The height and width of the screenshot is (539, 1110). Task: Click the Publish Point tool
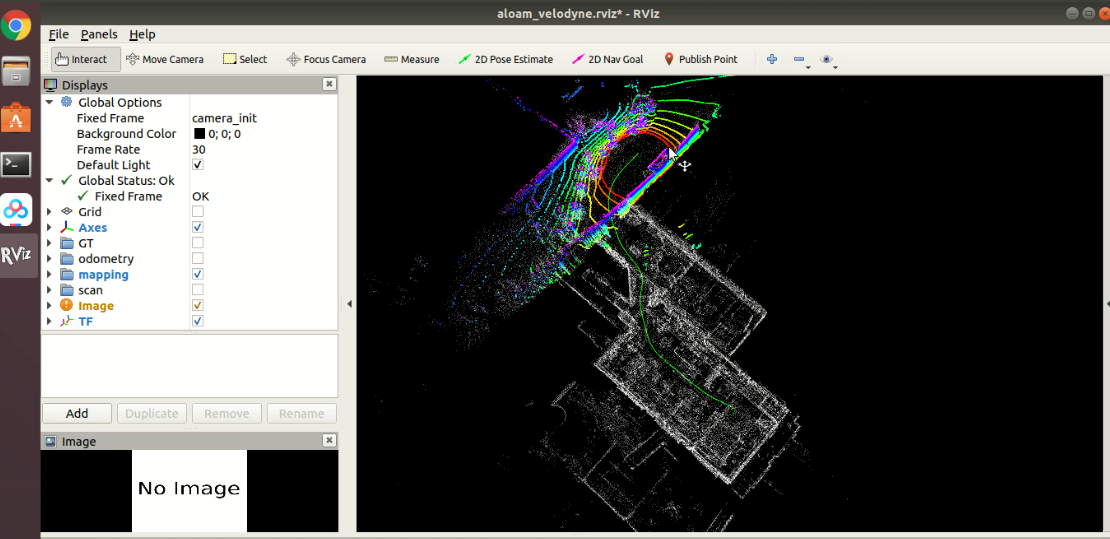[699, 59]
